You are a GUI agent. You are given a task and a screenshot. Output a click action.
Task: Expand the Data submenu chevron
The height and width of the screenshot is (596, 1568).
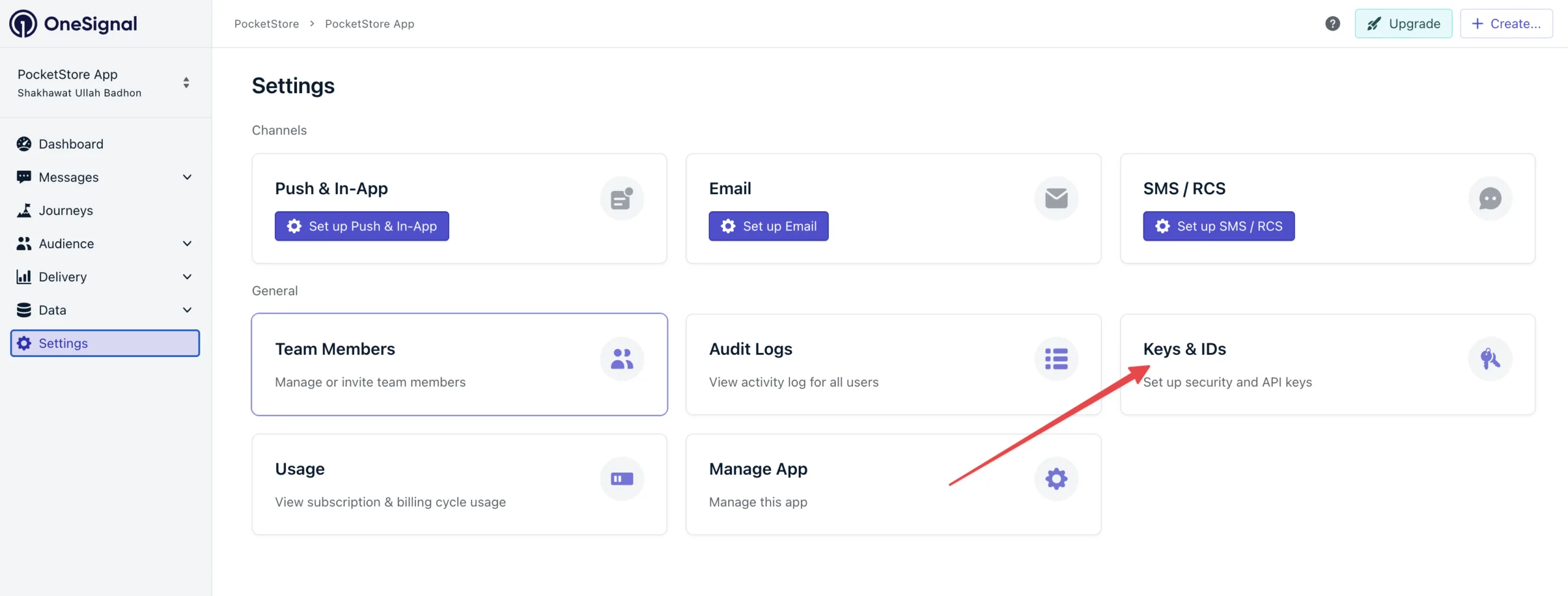pos(187,310)
